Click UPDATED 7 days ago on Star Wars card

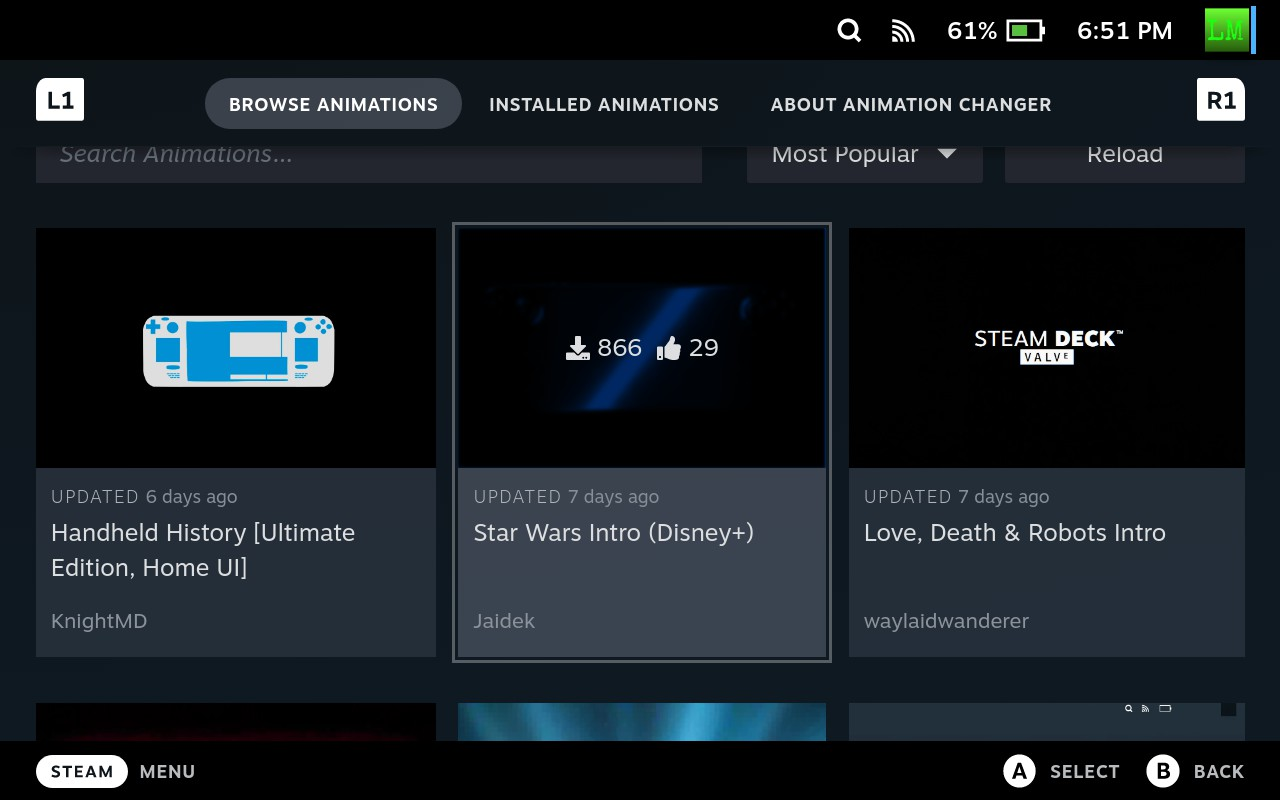[566, 497]
